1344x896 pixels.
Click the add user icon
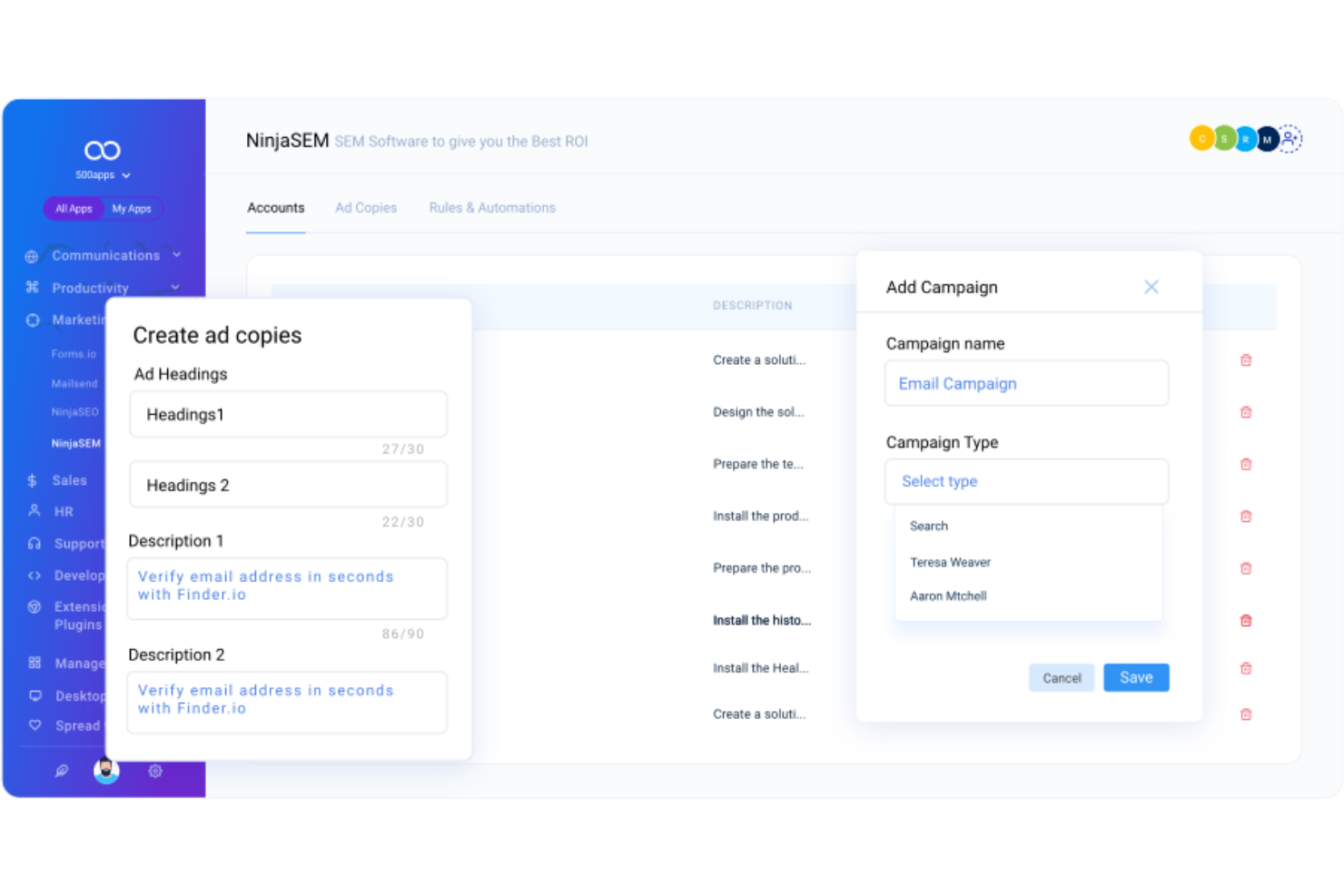(x=1290, y=139)
